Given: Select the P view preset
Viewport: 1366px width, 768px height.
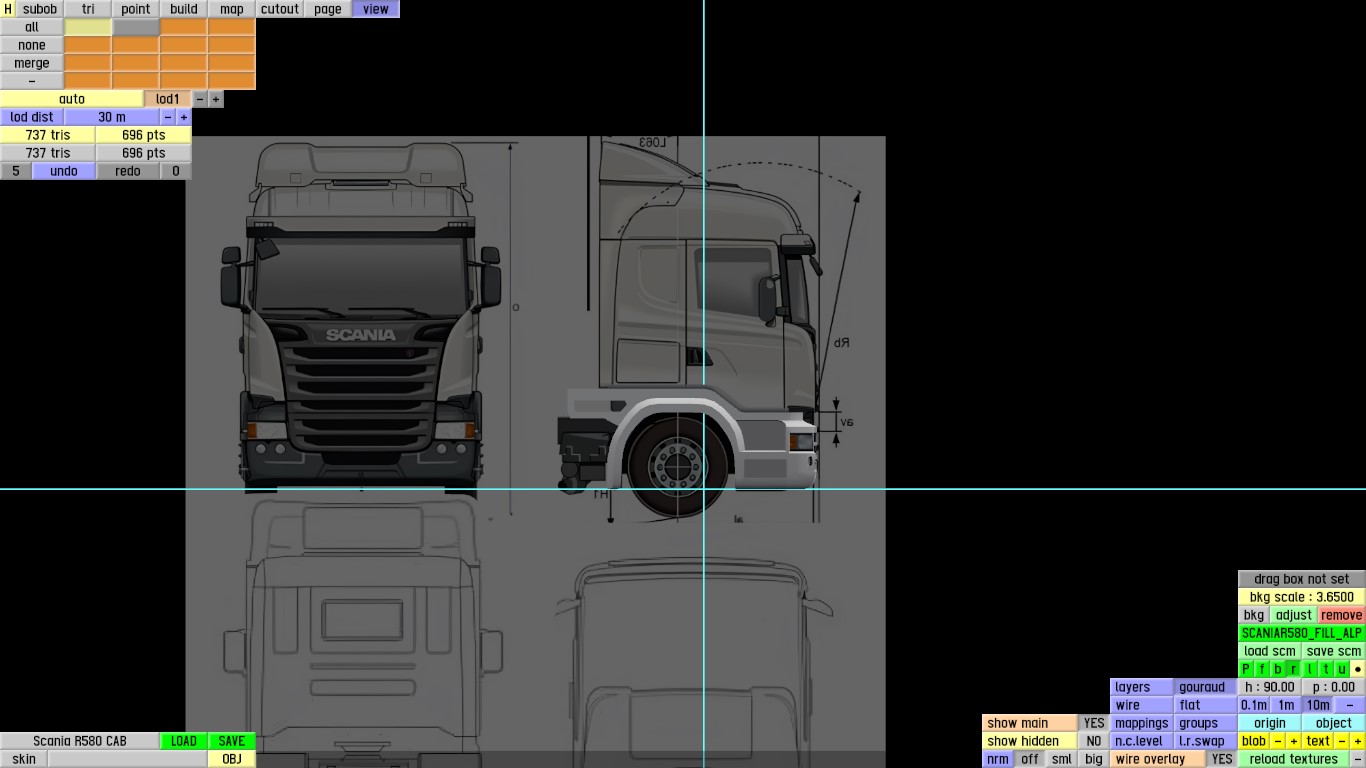Looking at the screenshot, I should [1246, 669].
